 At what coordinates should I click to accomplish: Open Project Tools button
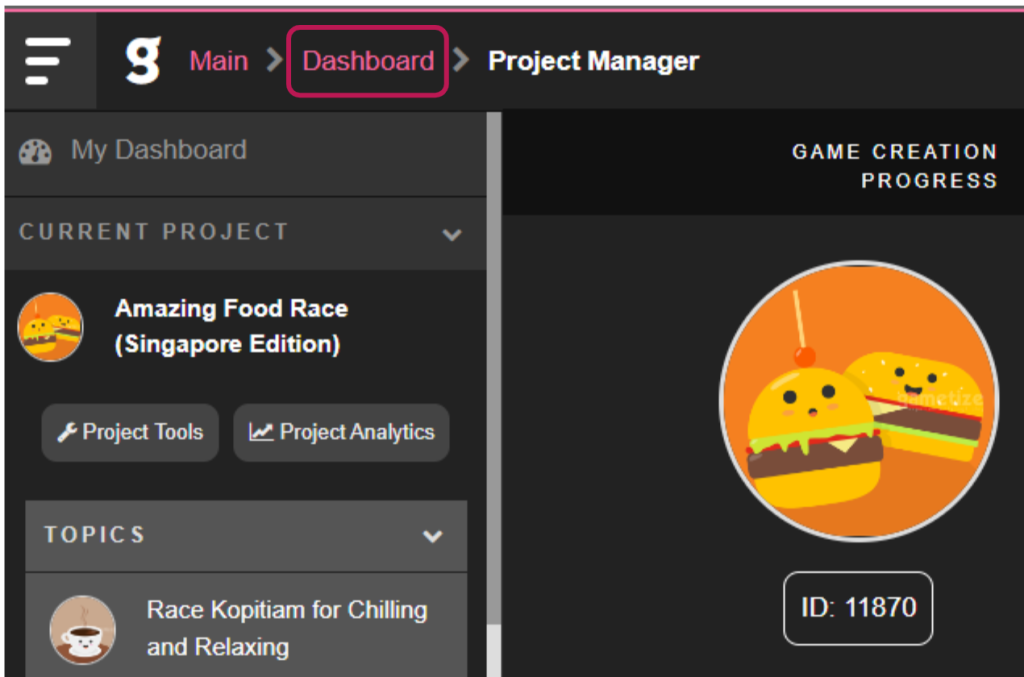pyautogui.click(x=130, y=432)
